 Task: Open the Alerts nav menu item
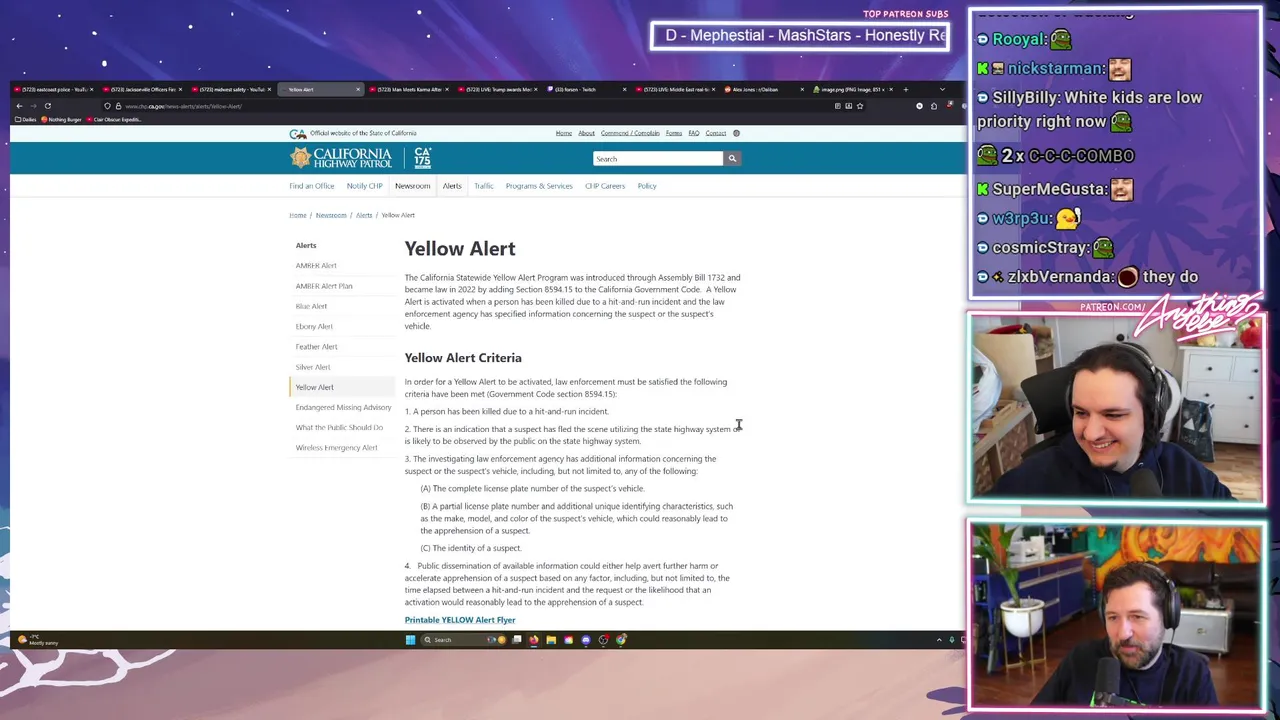452,186
